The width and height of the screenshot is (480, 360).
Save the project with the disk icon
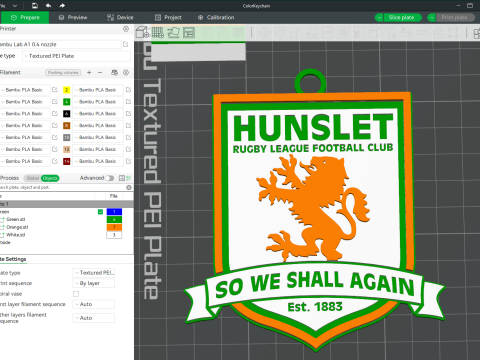(35, 6)
